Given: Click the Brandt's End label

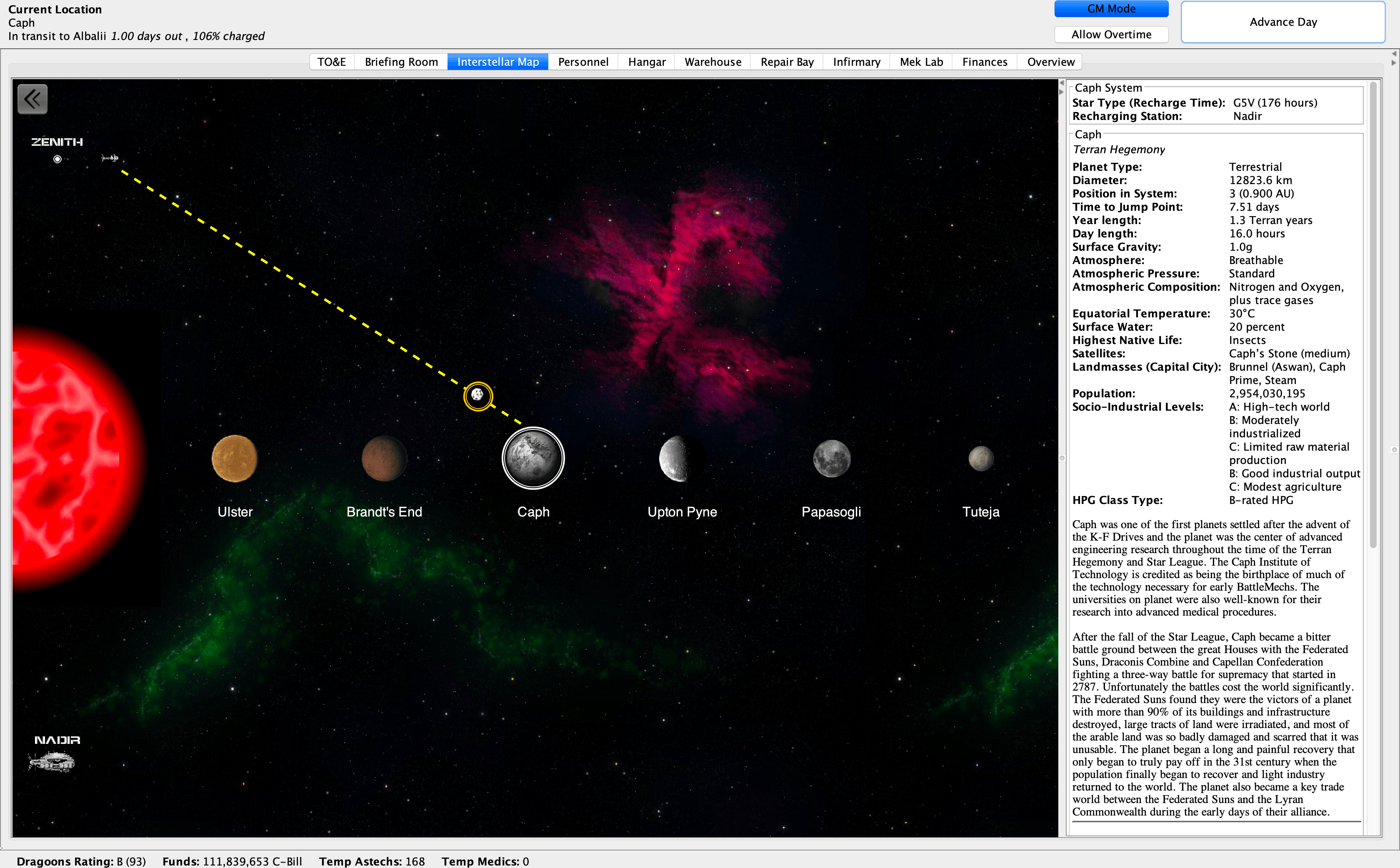Looking at the screenshot, I should click(x=384, y=511).
